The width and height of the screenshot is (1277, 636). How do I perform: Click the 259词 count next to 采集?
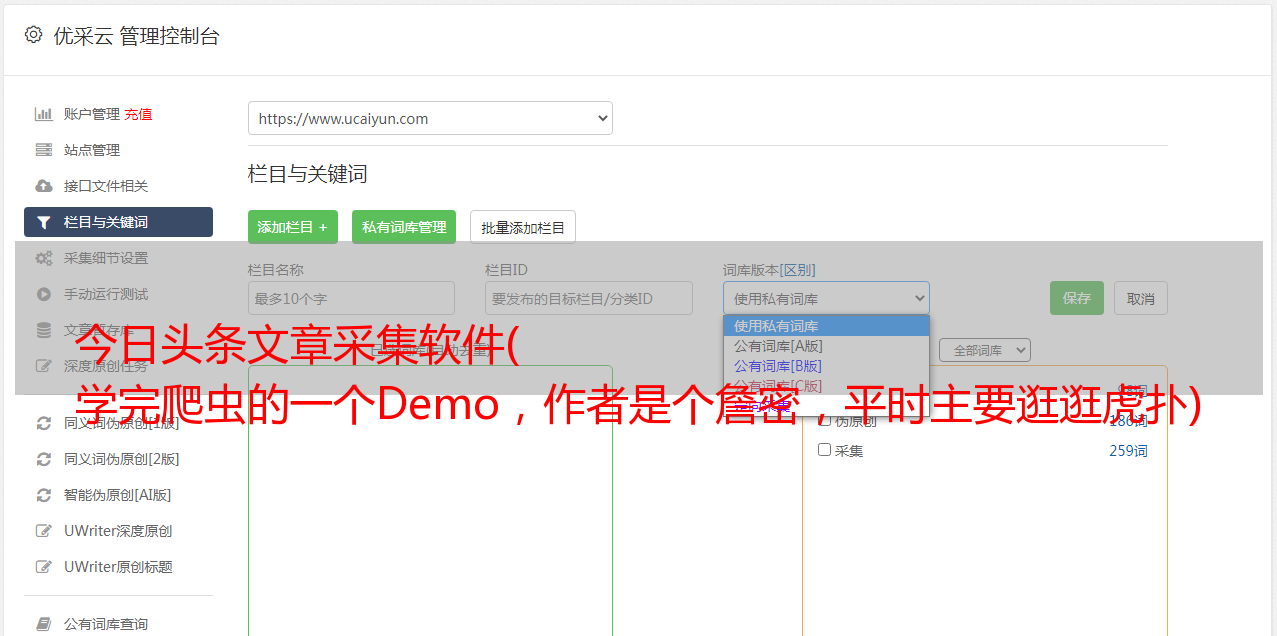[1128, 451]
